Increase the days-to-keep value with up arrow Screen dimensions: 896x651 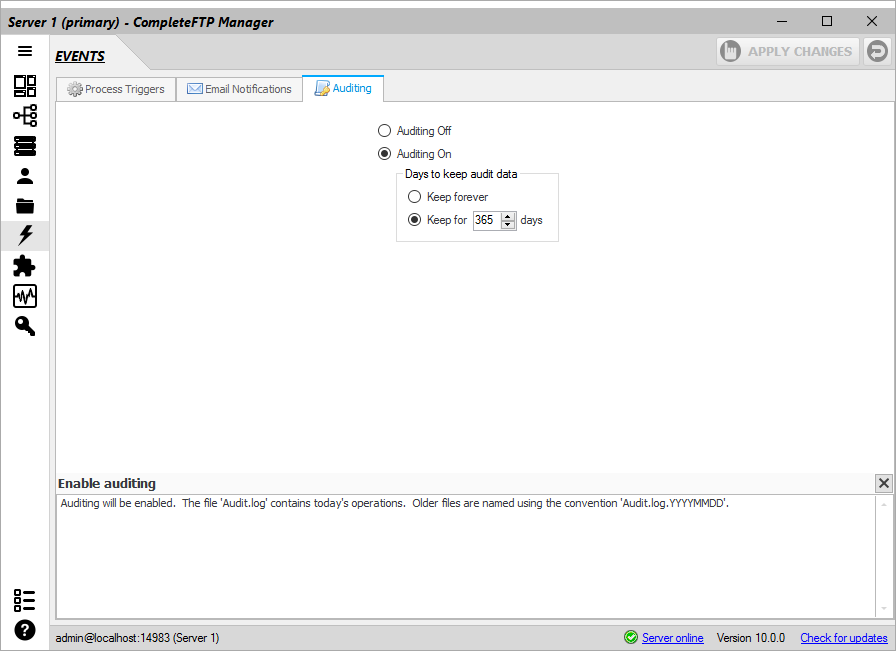pyautogui.click(x=508, y=216)
